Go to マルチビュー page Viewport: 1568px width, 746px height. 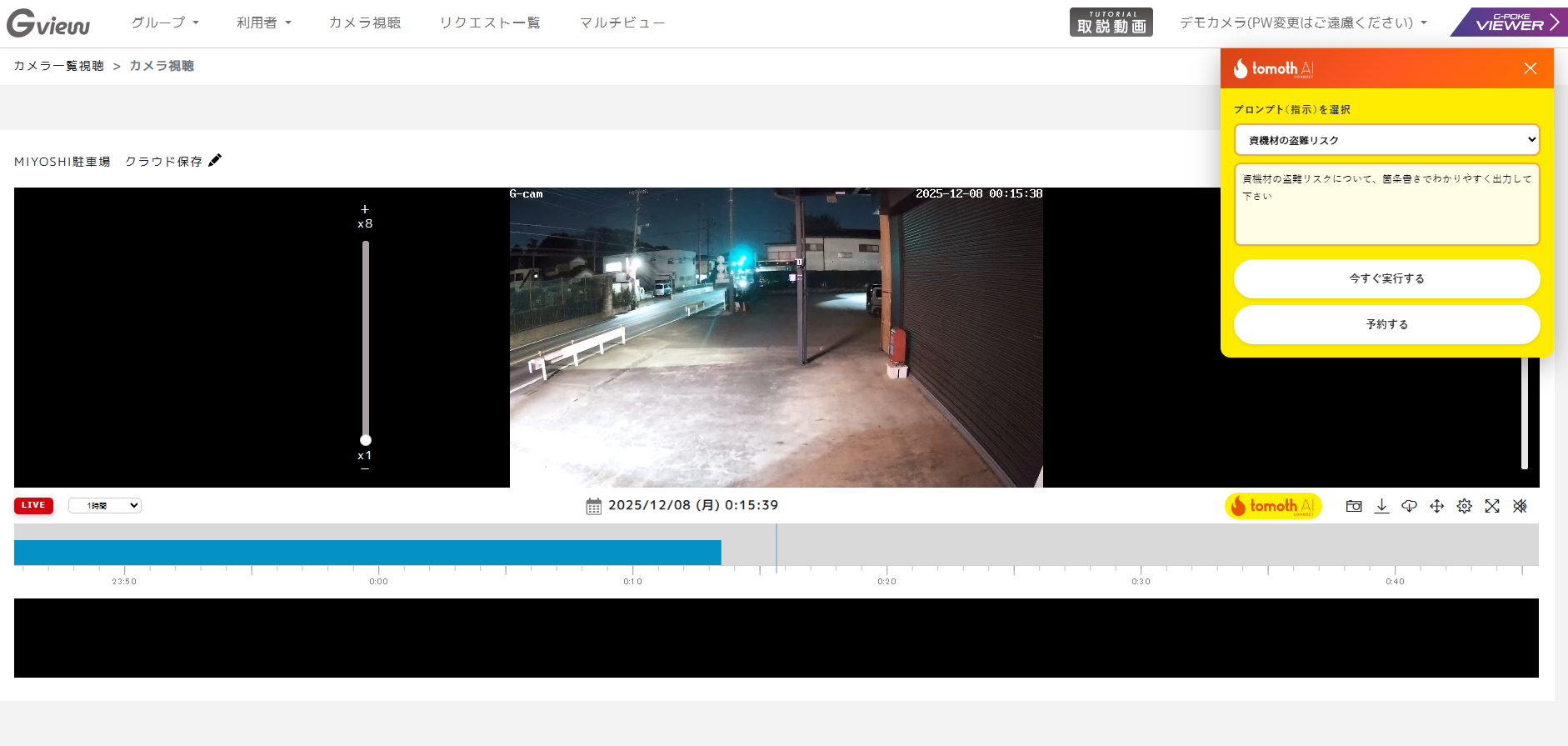point(622,23)
